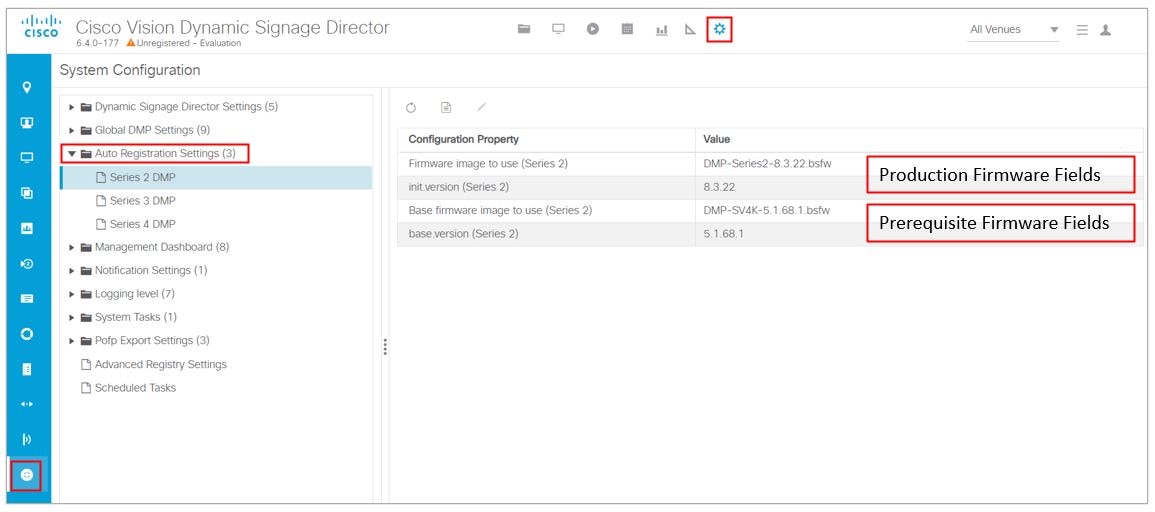Open the hamburger menu icon near venues

pos(1082,30)
